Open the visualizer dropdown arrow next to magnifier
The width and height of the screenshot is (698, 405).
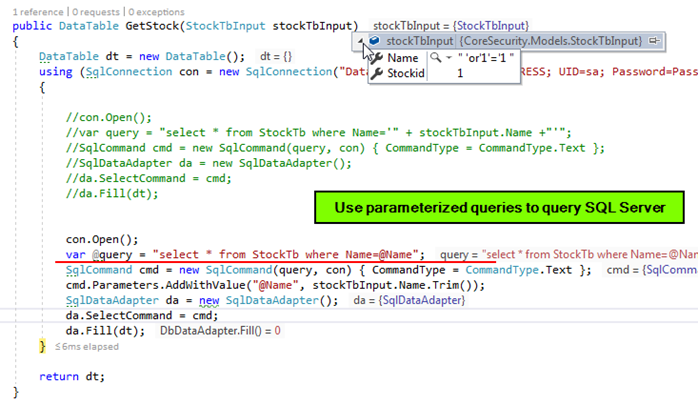[x=449, y=58]
